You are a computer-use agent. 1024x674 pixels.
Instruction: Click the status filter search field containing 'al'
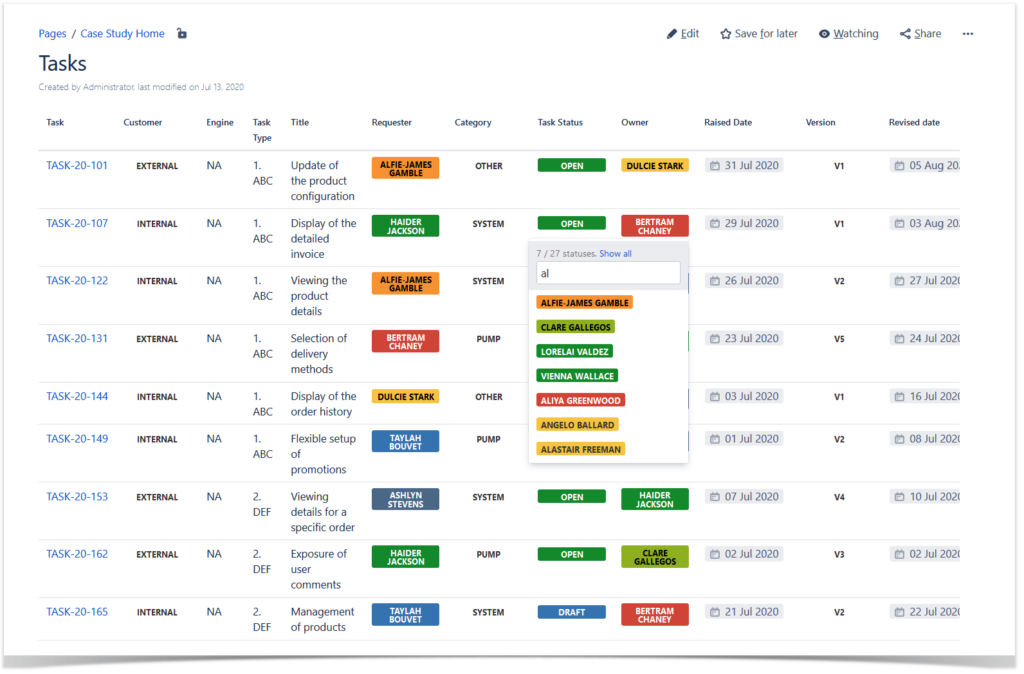pyautogui.click(x=610, y=272)
